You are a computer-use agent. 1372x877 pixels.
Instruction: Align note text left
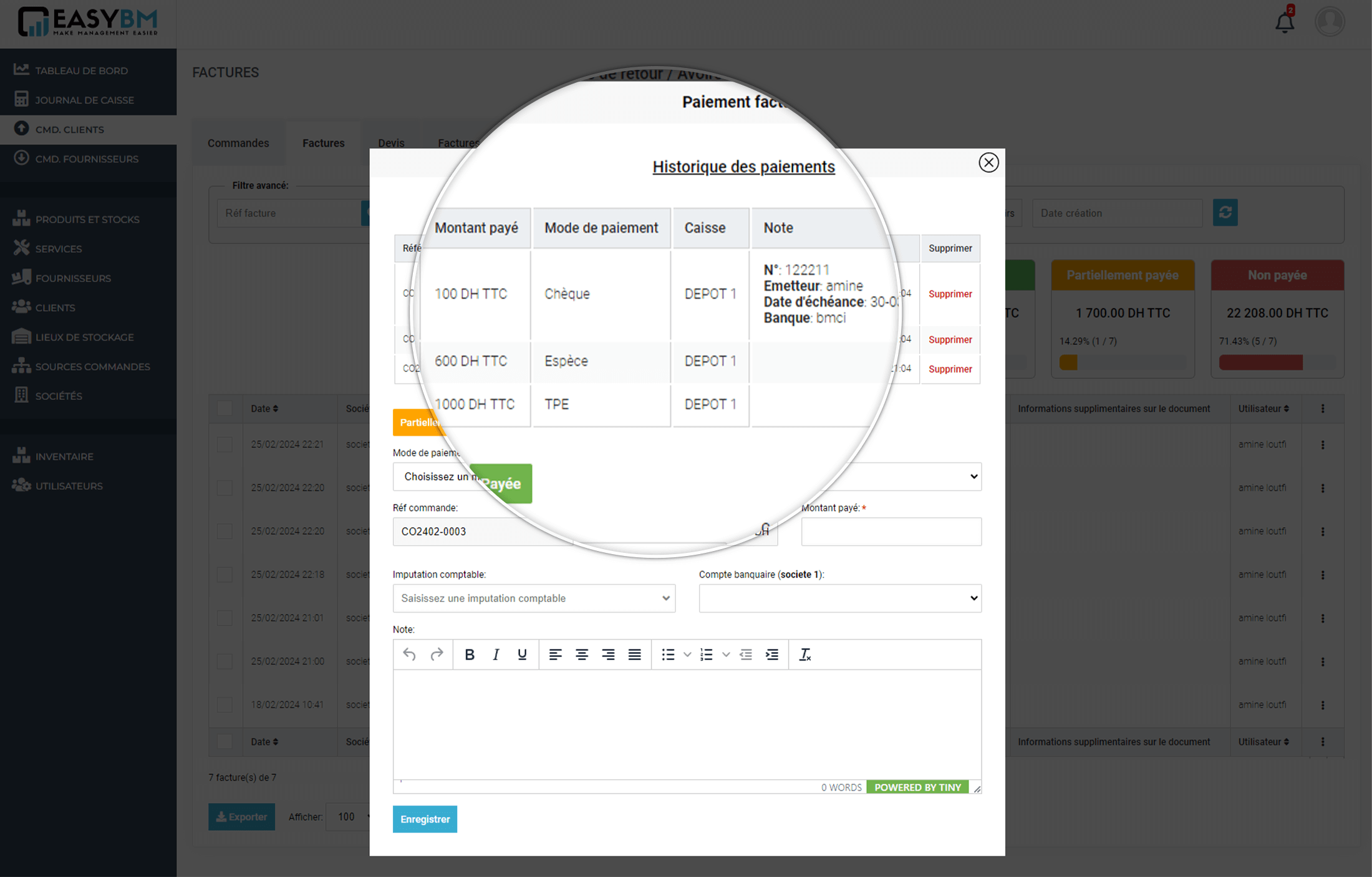[x=555, y=654]
